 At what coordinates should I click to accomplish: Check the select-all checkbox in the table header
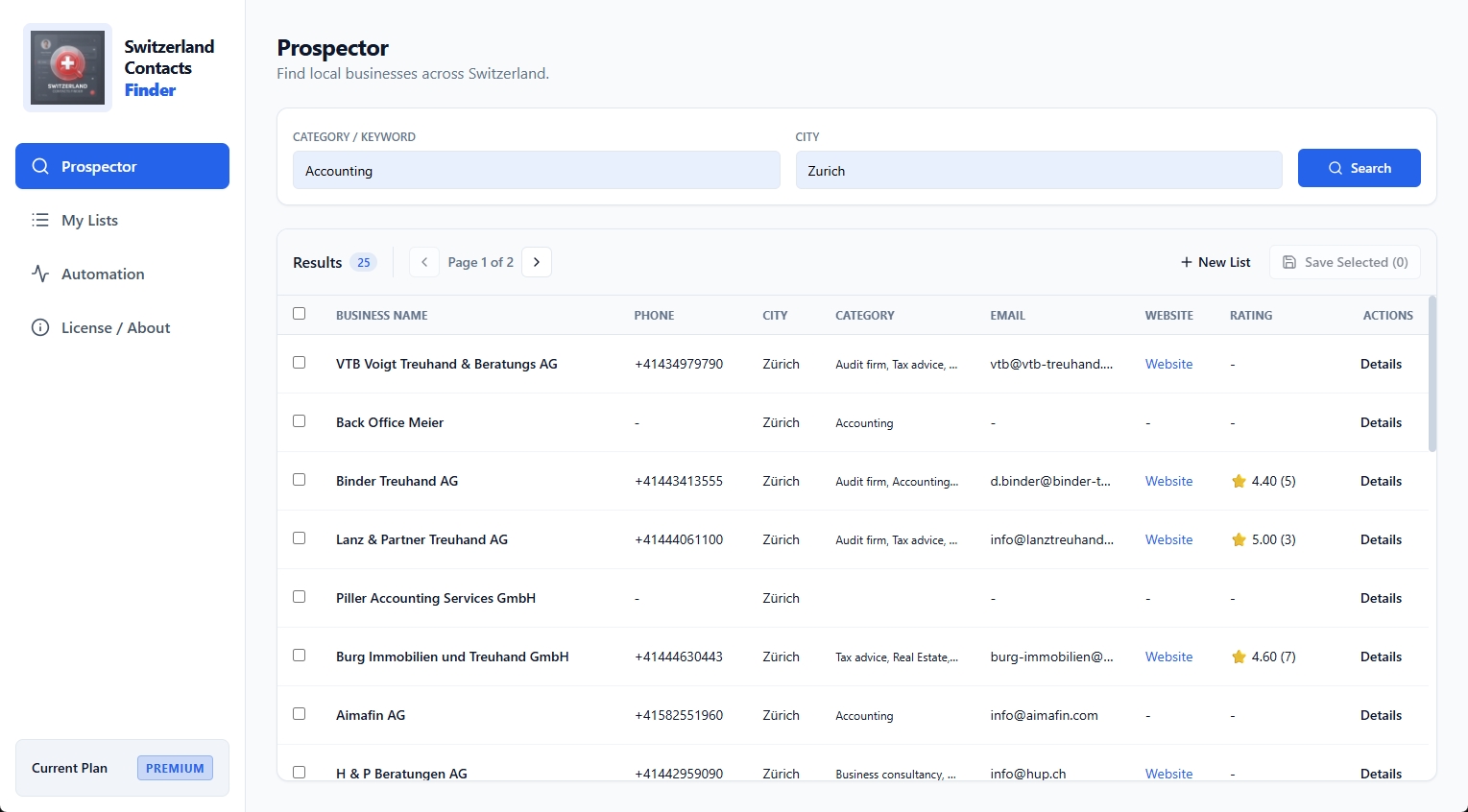(299, 313)
